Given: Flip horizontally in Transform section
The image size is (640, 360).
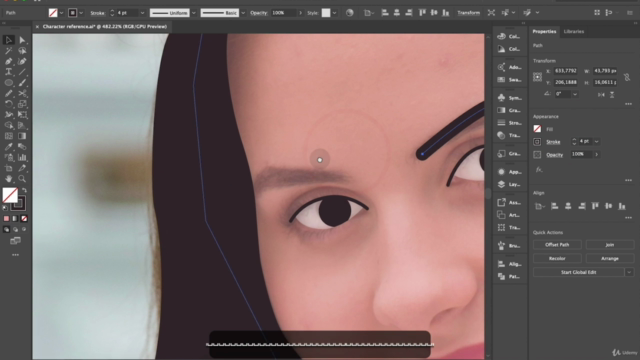Looking at the screenshot, I should [601, 94].
